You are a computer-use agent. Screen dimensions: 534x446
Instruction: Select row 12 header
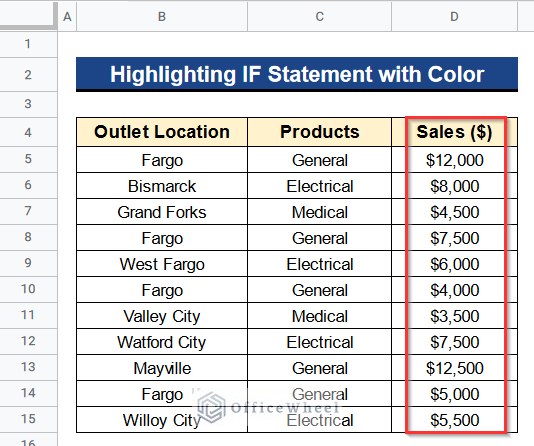[x=28, y=341]
